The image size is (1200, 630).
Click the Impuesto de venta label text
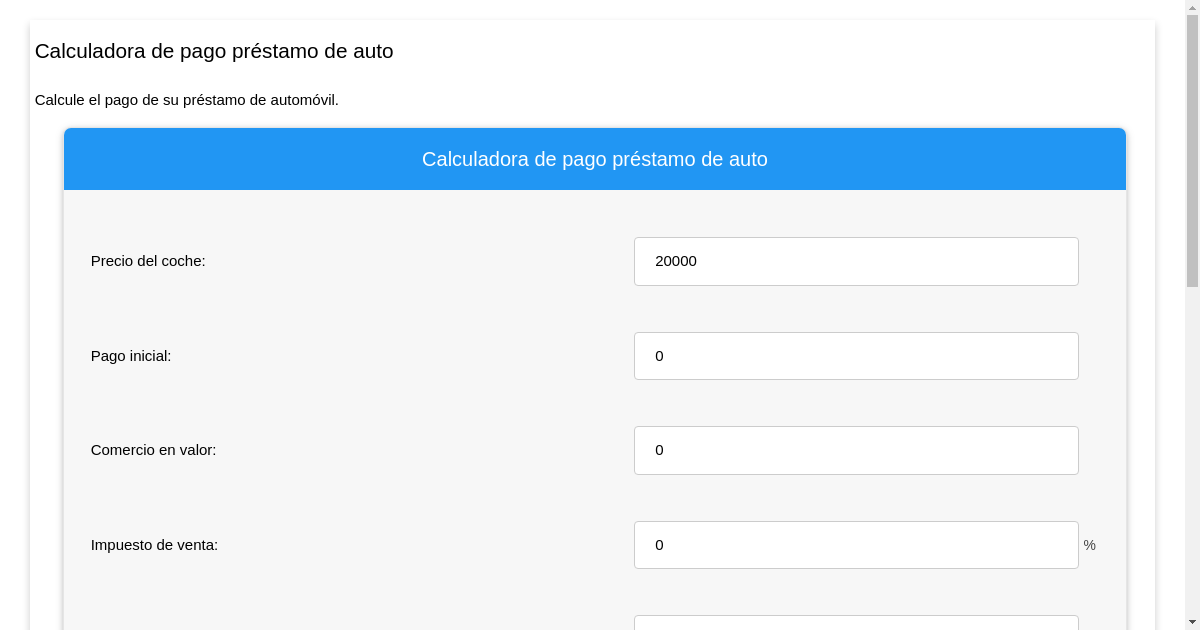(x=154, y=545)
